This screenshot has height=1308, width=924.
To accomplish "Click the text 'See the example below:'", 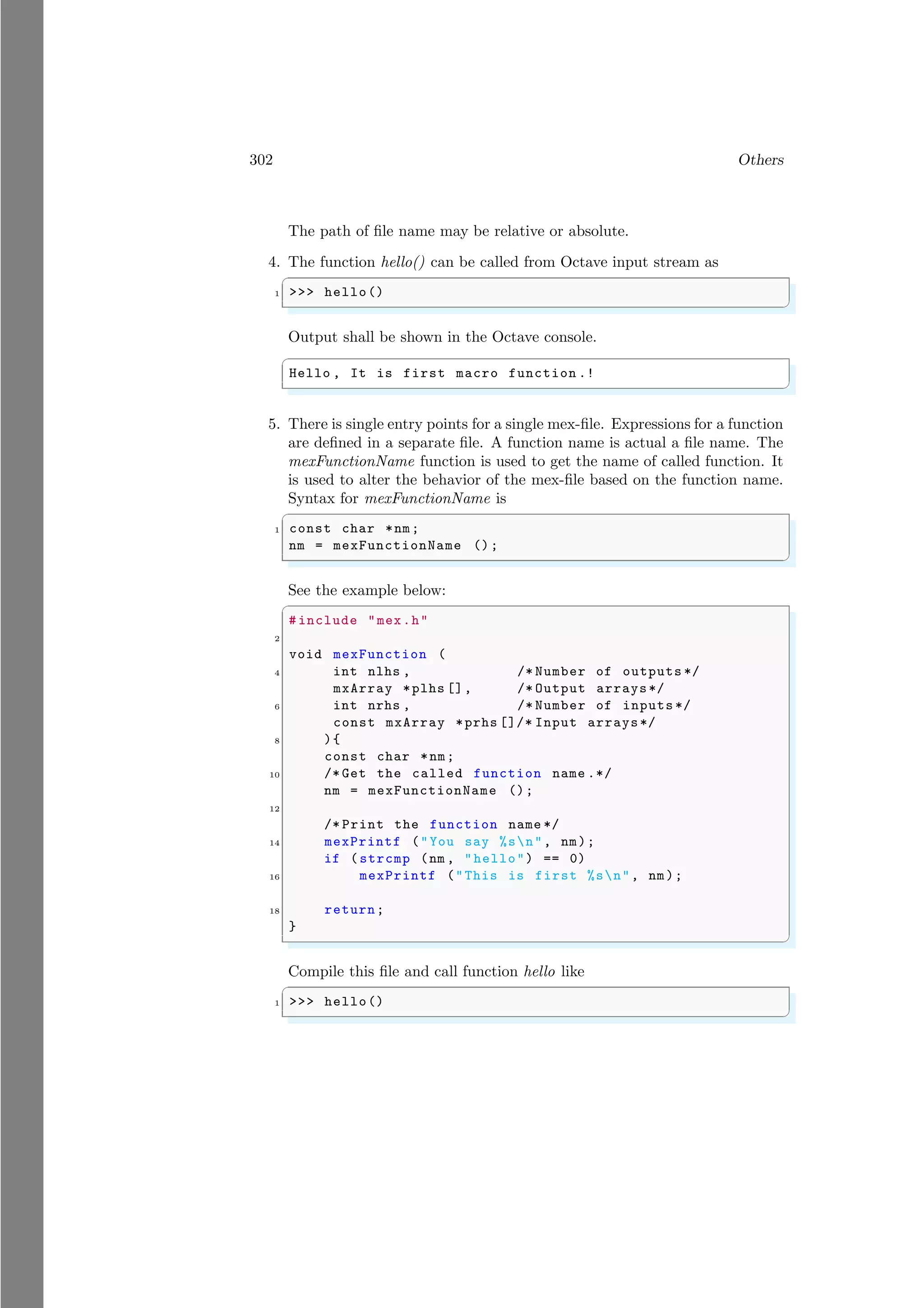I will (x=367, y=590).
